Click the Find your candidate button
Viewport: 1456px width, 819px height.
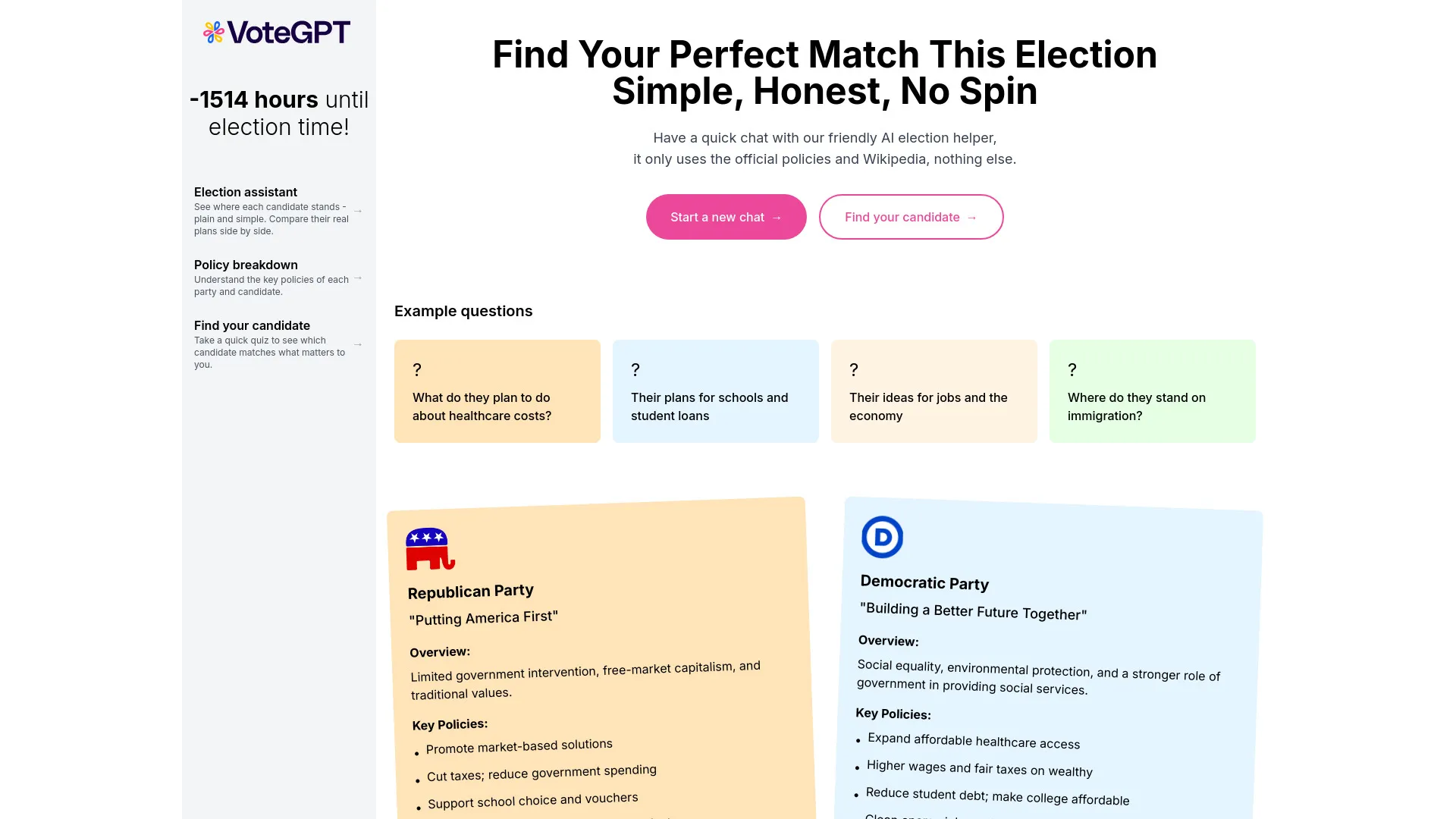click(x=911, y=217)
